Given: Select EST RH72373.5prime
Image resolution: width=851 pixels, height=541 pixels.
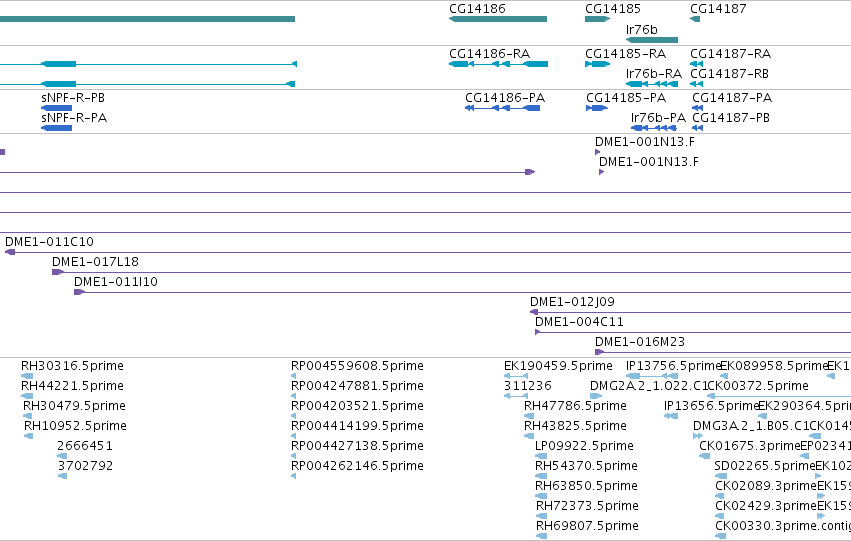Looking at the screenshot, I should point(587,506).
